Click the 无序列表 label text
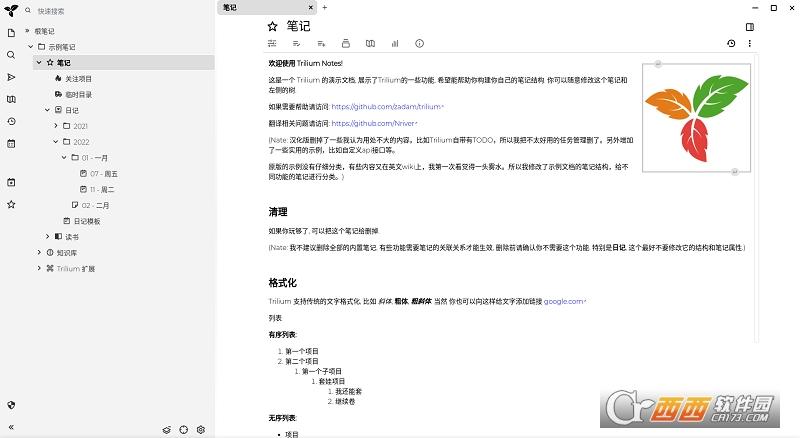 click(x=283, y=418)
